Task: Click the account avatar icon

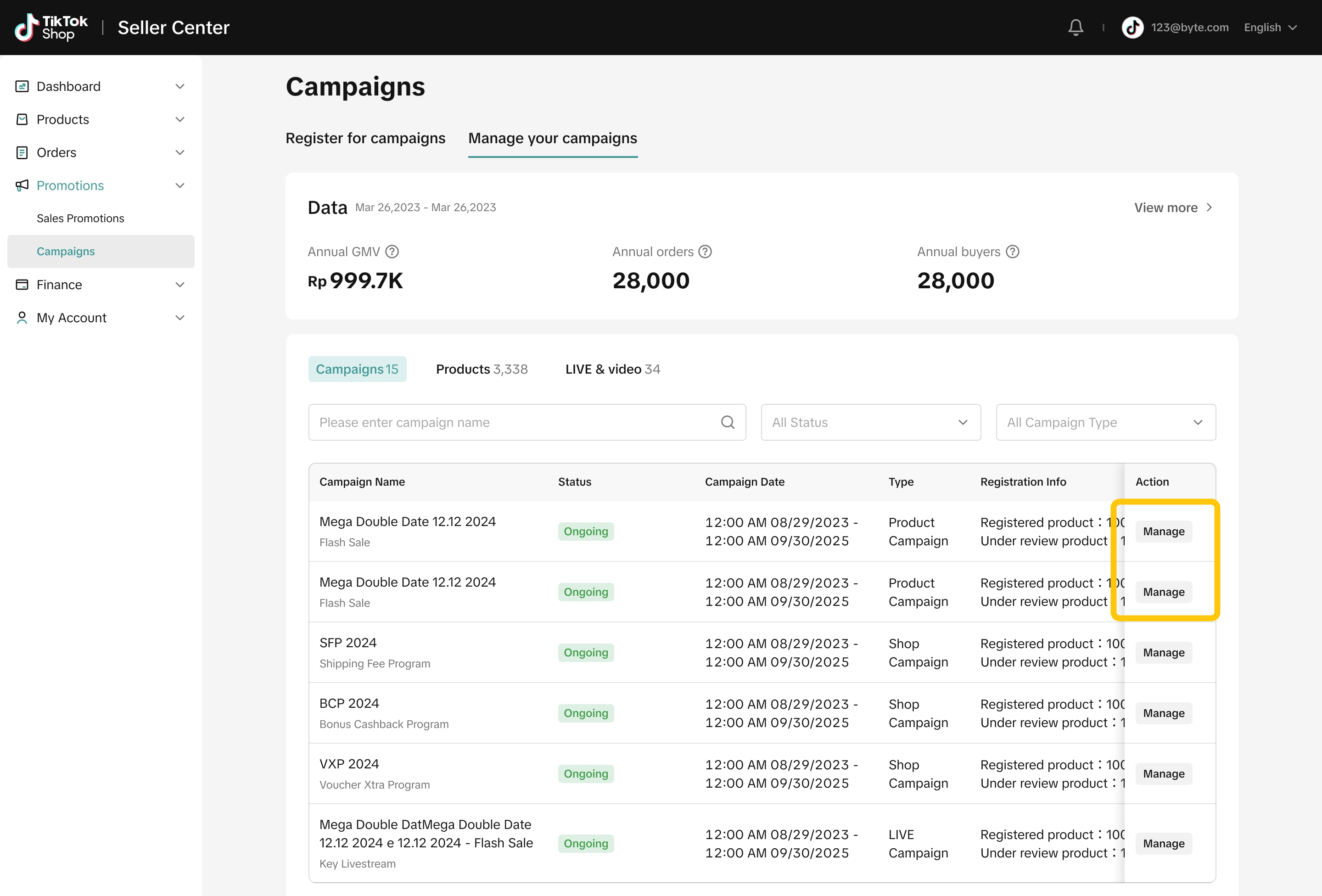Action: (x=1132, y=27)
